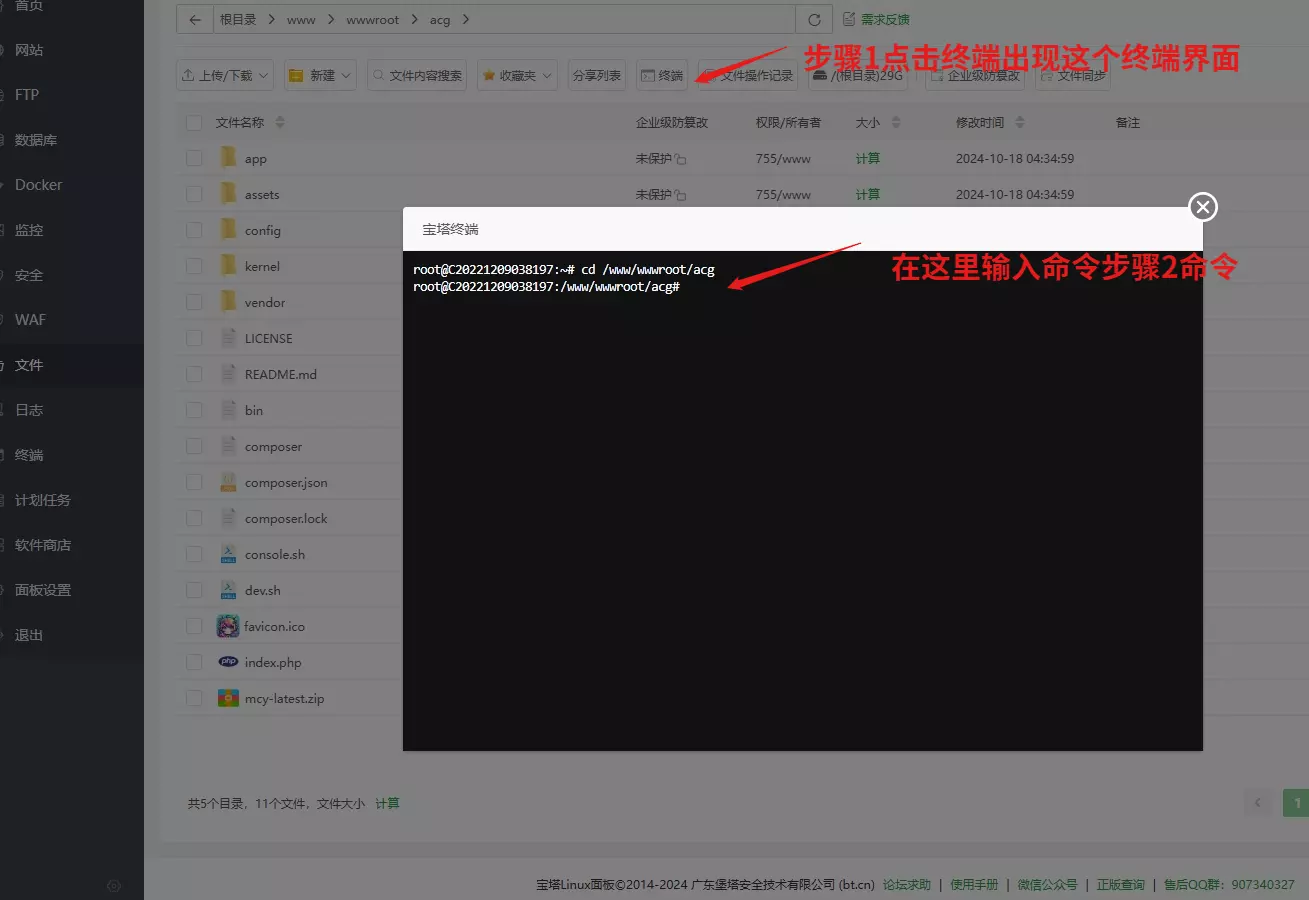1309x900 pixels.
Task: Open the 新建 dropdown menu
Action: click(320, 75)
